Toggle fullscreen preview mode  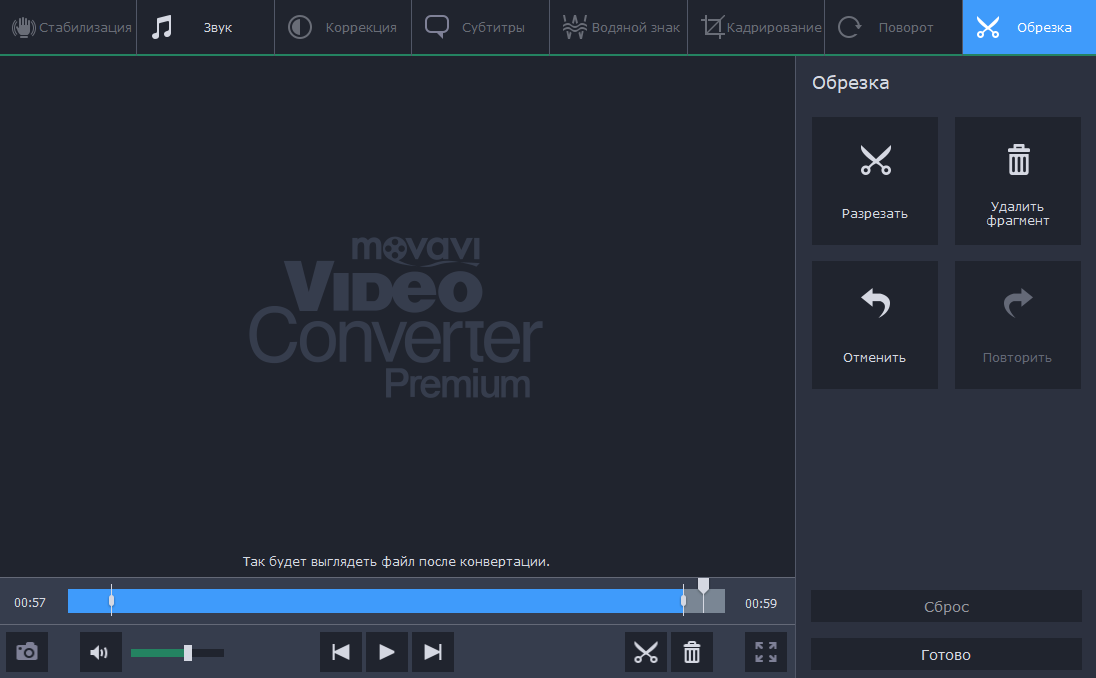tap(766, 652)
